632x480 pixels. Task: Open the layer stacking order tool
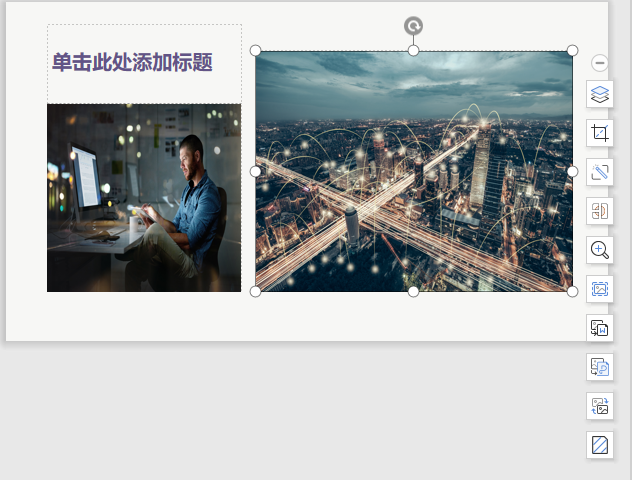click(x=600, y=94)
